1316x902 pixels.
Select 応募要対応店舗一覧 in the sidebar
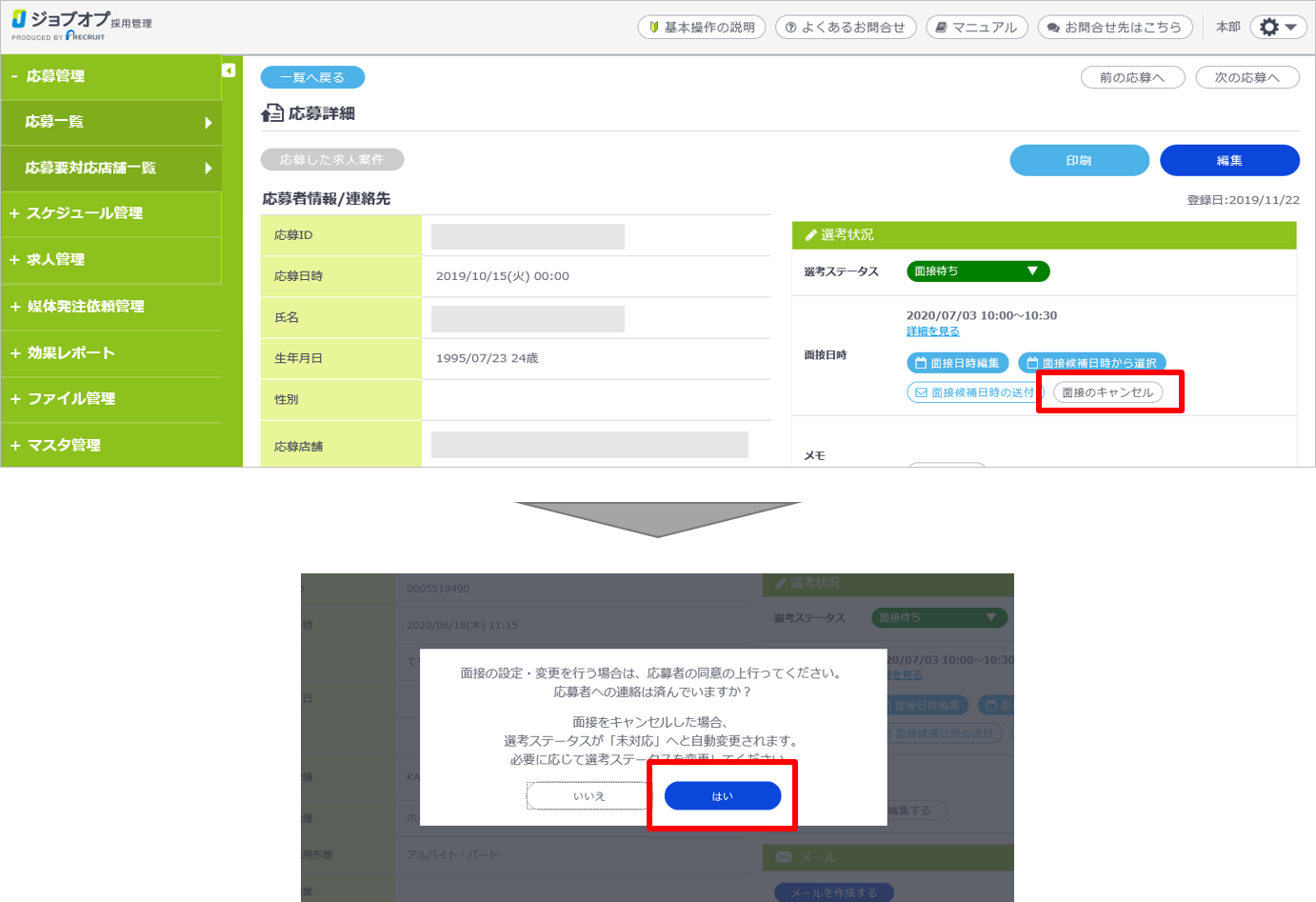click(110, 169)
